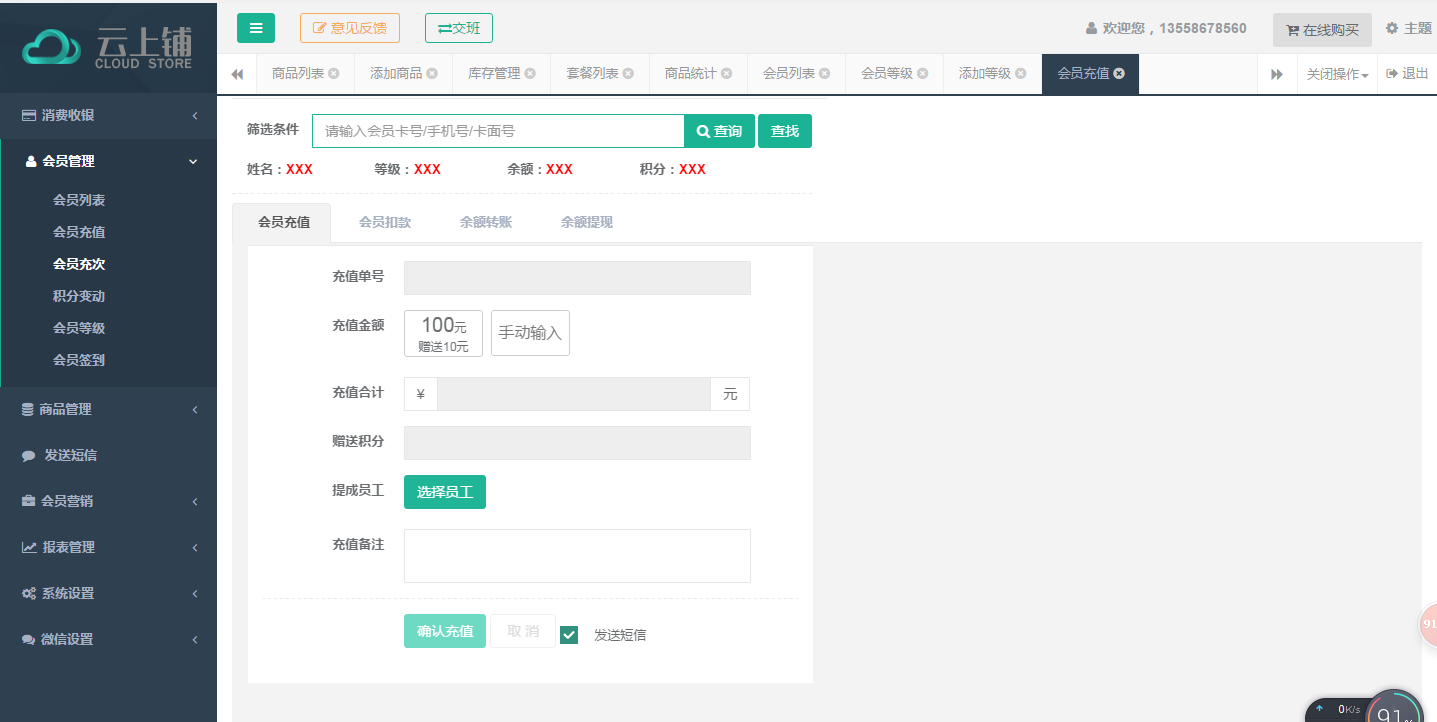The image size is (1437, 722).
Task: Switch to the 余额转账 sub-tab
Action: (x=486, y=222)
